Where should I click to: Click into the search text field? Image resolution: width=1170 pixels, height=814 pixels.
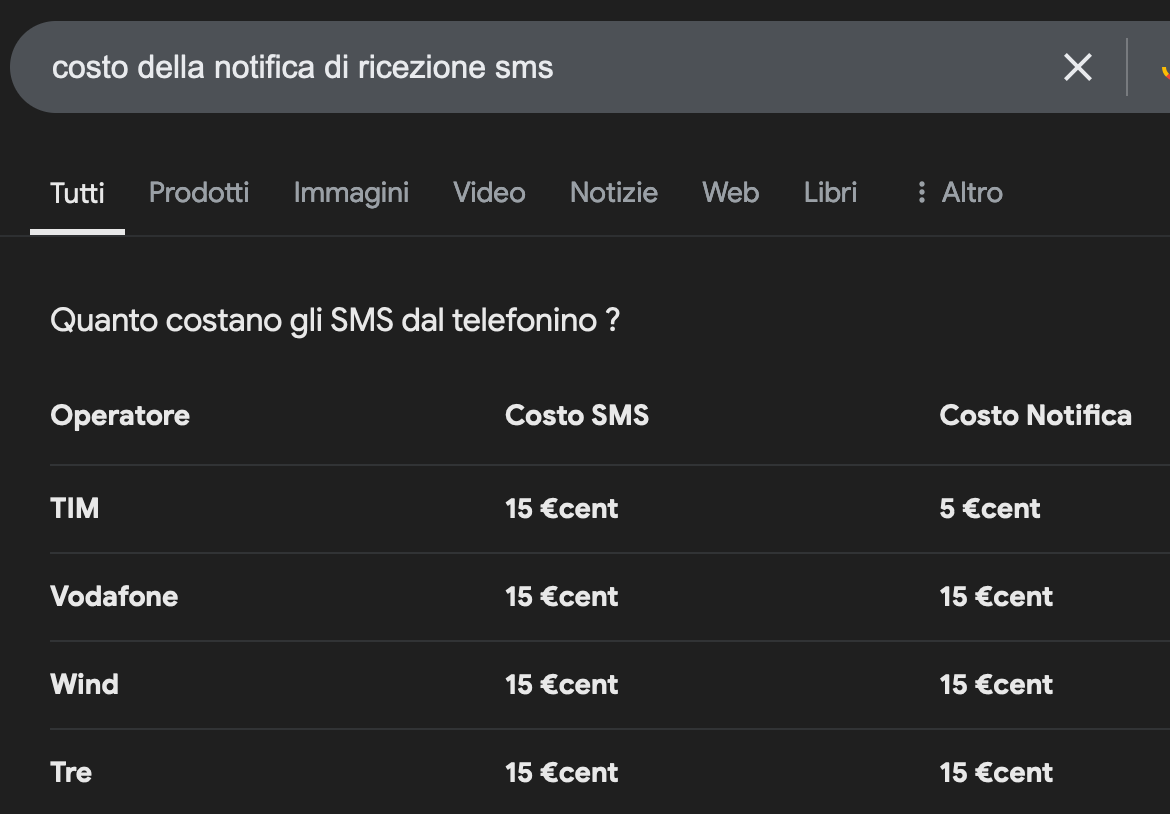pyautogui.click(x=500, y=67)
